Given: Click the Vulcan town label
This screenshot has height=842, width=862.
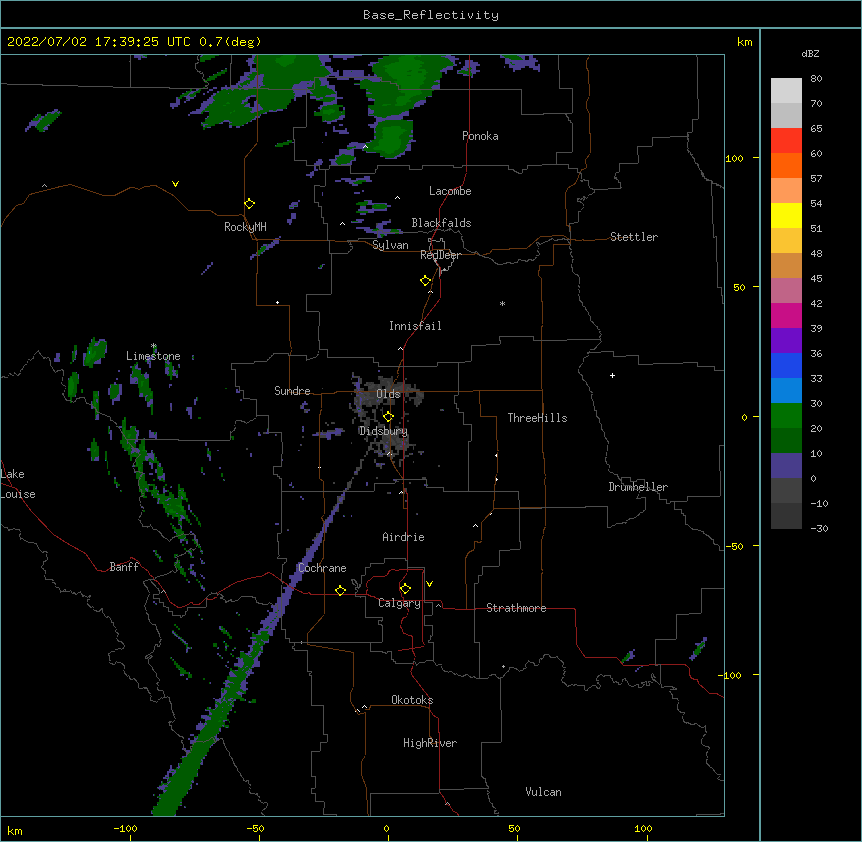Looking at the screenshot, I should point(543,792).
